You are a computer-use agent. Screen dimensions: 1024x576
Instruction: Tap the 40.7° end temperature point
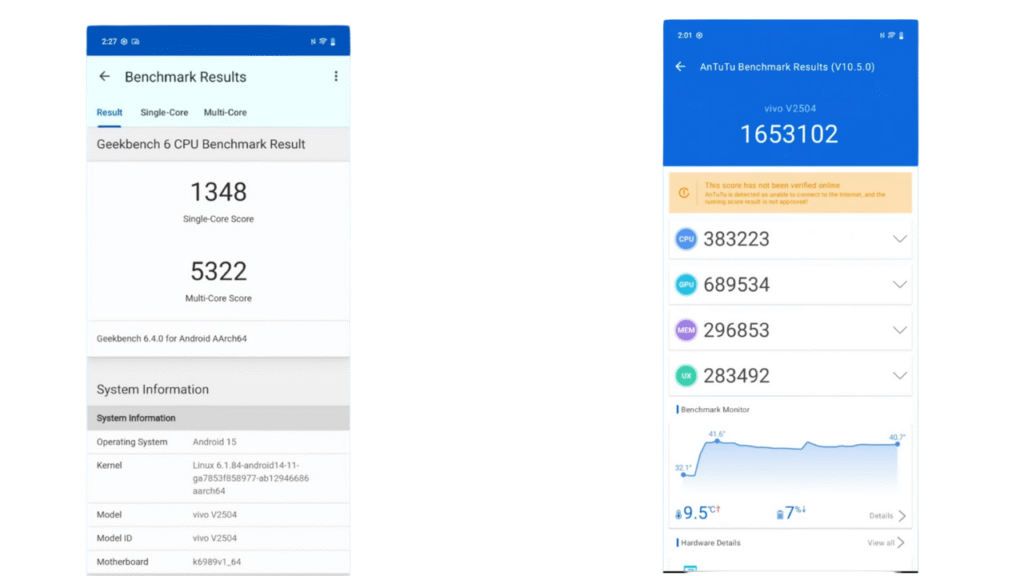(897, 444)
